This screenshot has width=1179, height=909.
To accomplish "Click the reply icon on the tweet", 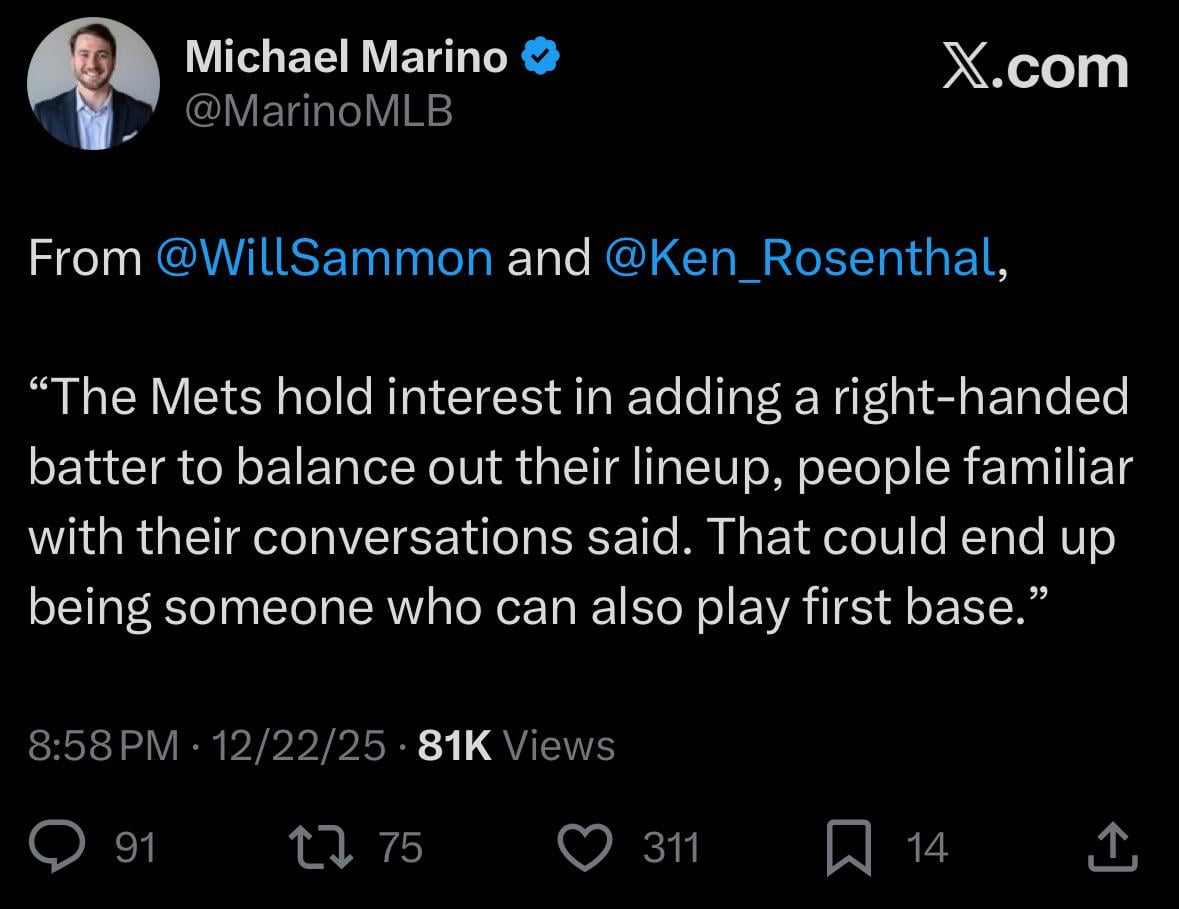I will click(x=57, y=846).
